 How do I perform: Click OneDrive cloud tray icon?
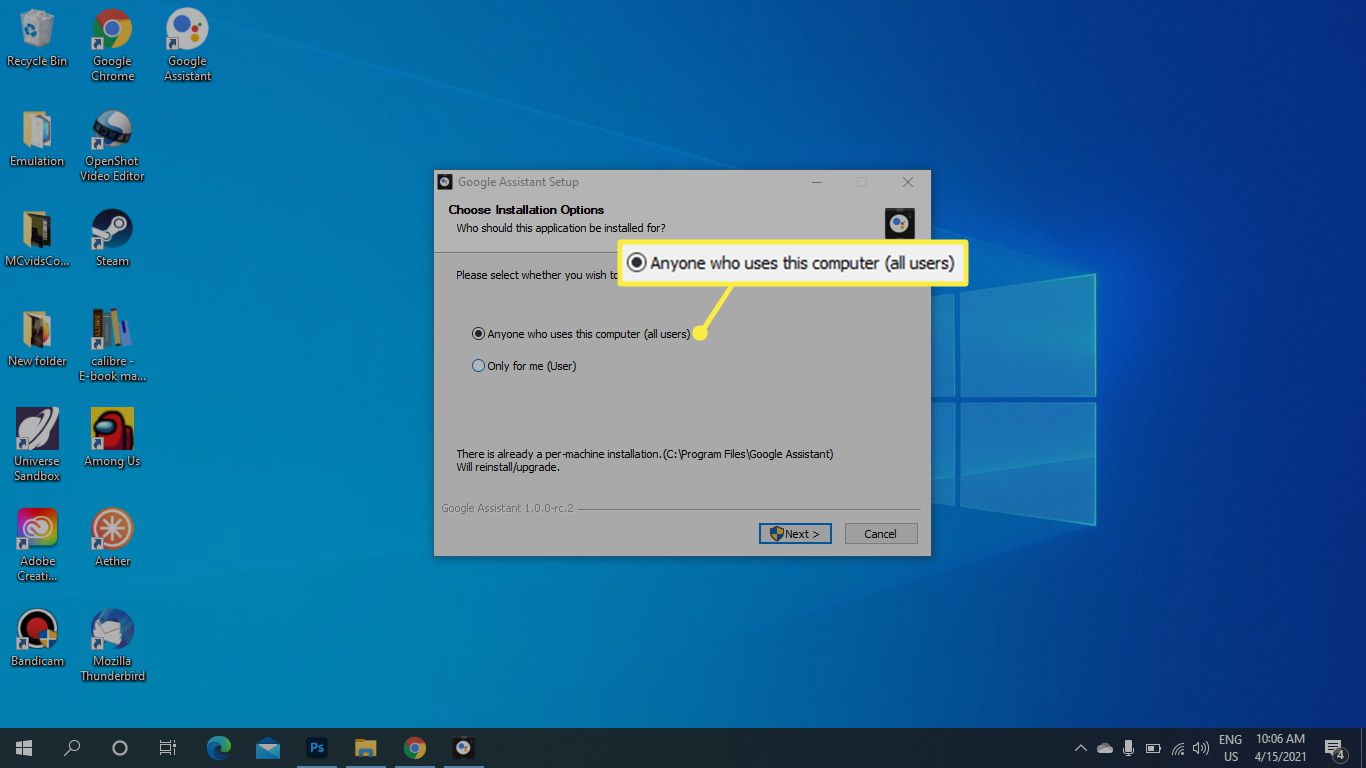[x=1105, y=748]
